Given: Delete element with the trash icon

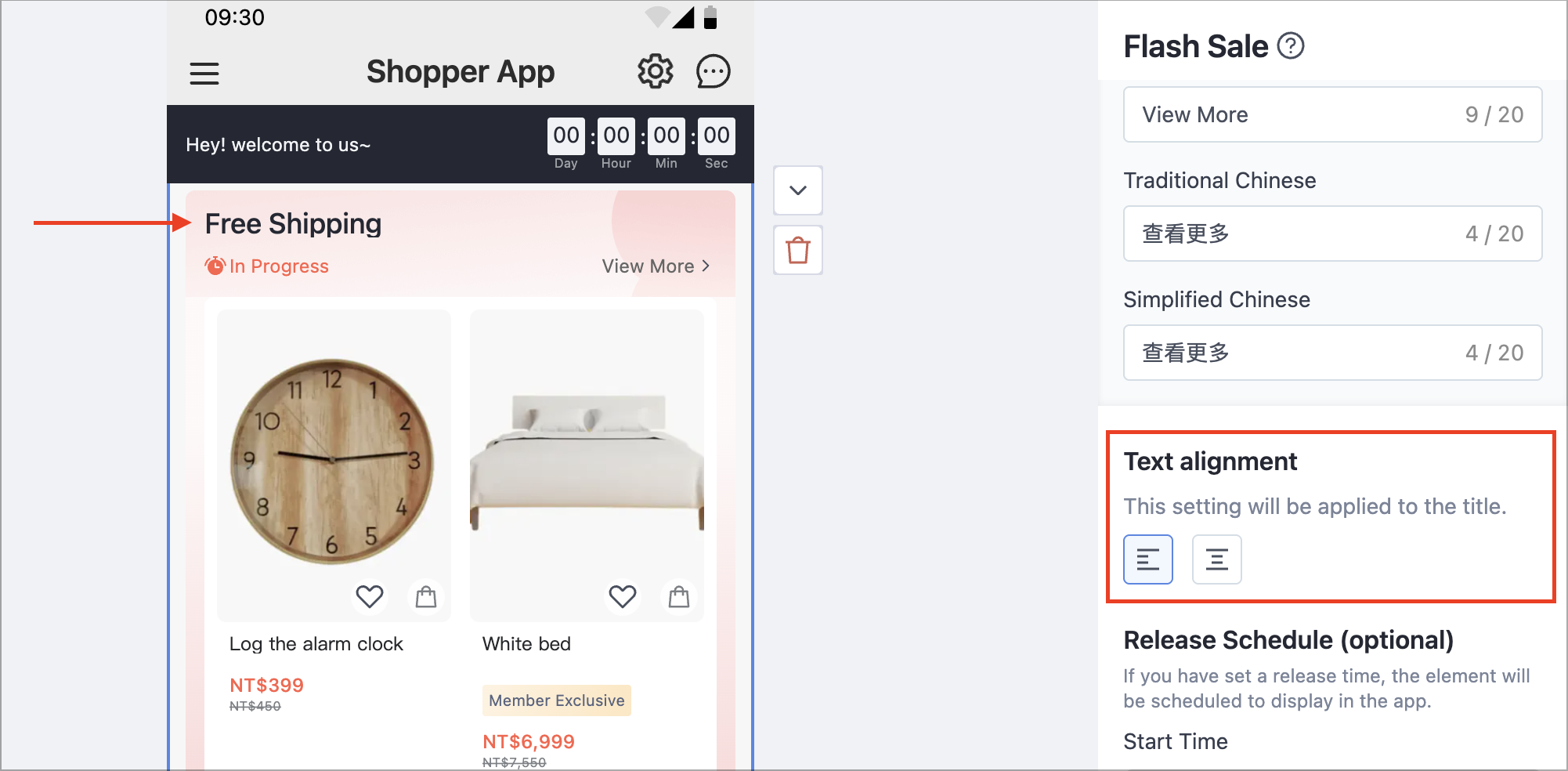Looking at the screenshot, I should click(798, 251).
